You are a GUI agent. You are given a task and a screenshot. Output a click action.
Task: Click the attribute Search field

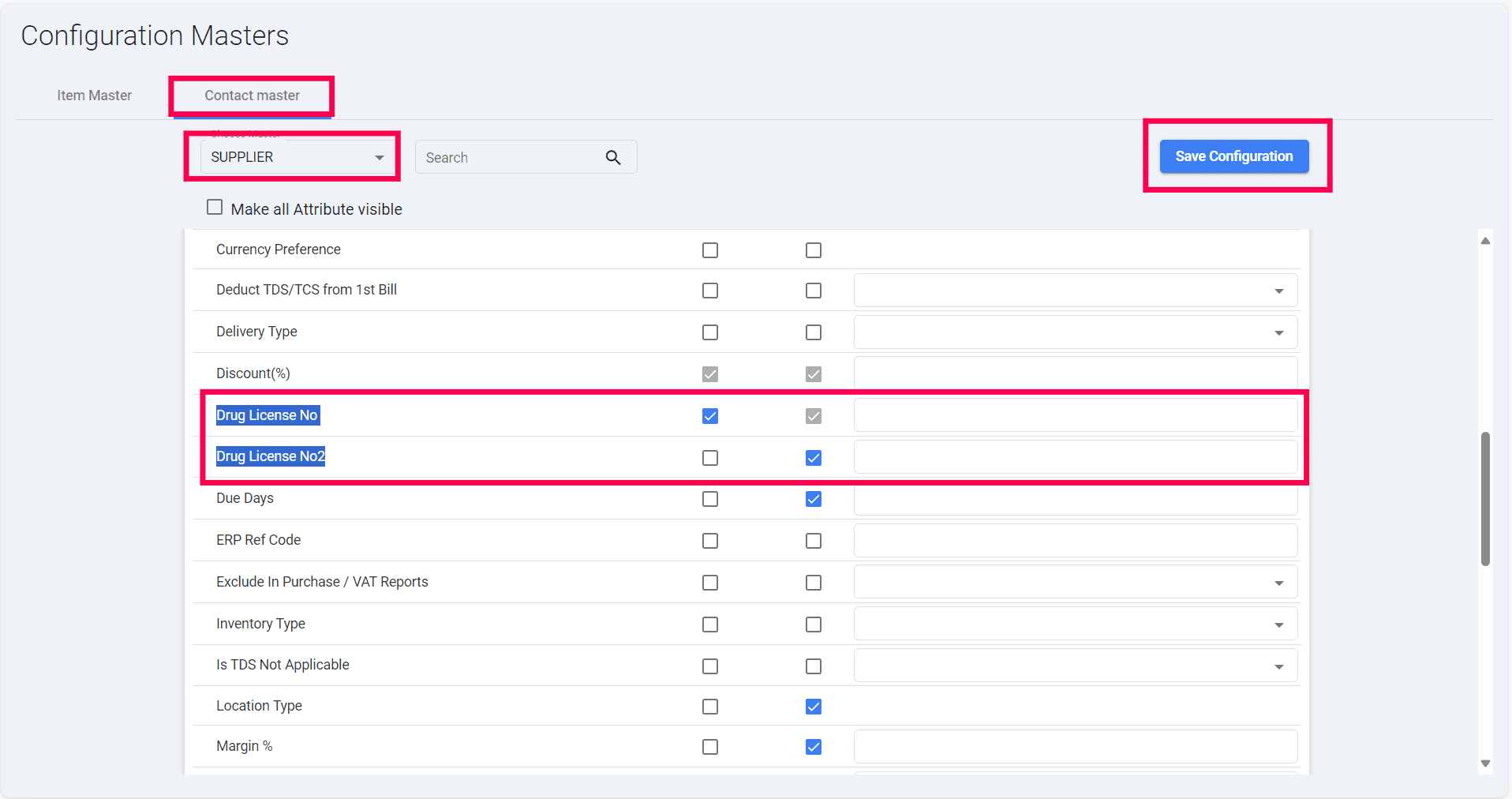513,158
